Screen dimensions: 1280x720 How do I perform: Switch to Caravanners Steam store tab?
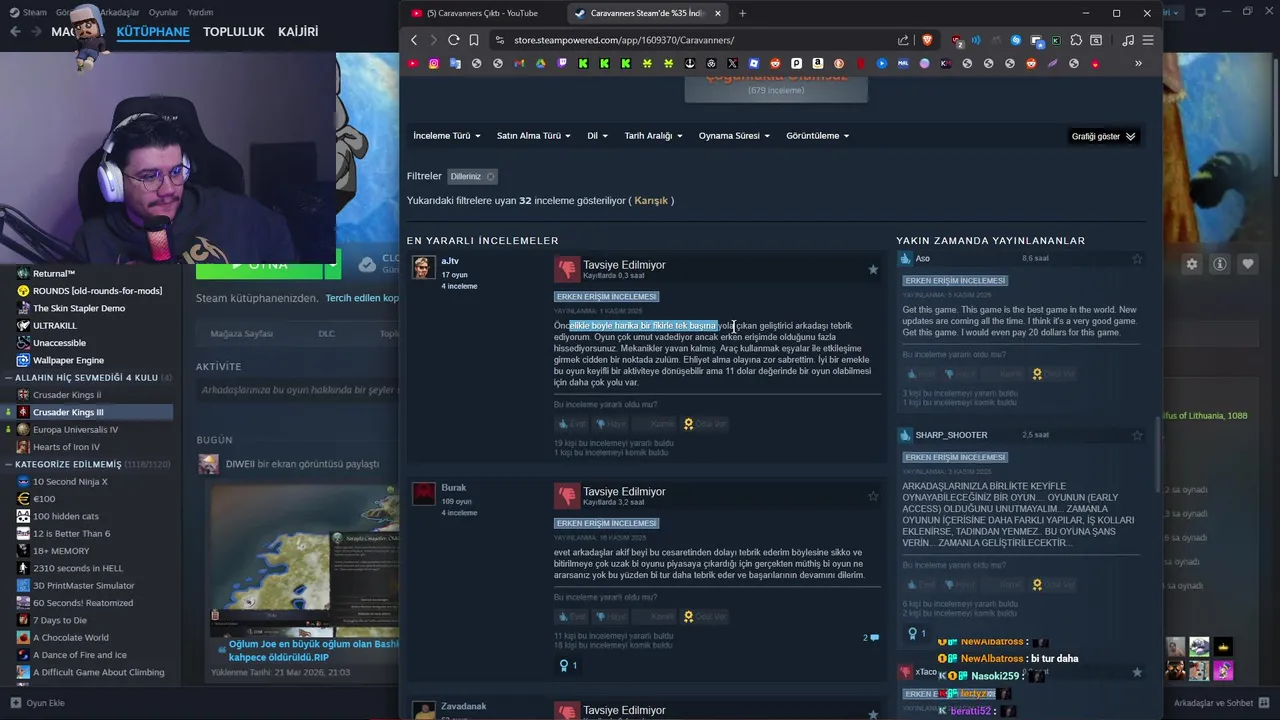tap(648, 13)
